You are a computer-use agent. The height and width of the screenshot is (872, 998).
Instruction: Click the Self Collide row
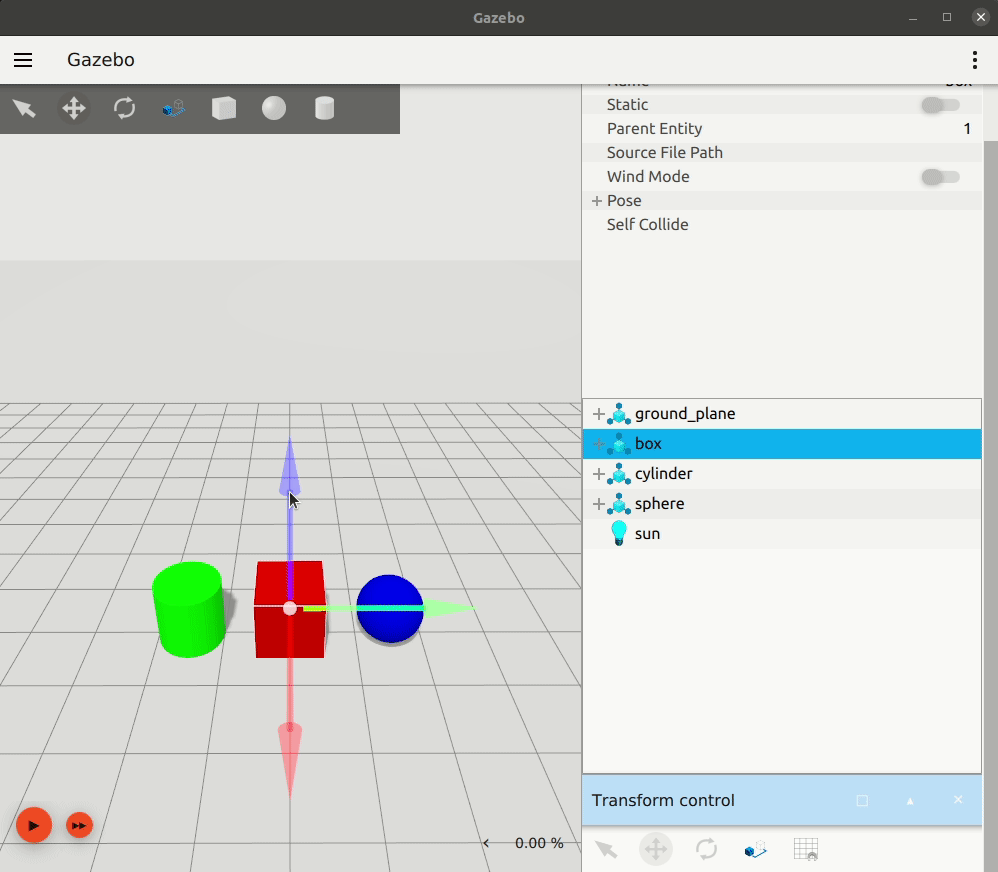click(x=782, y=225)
